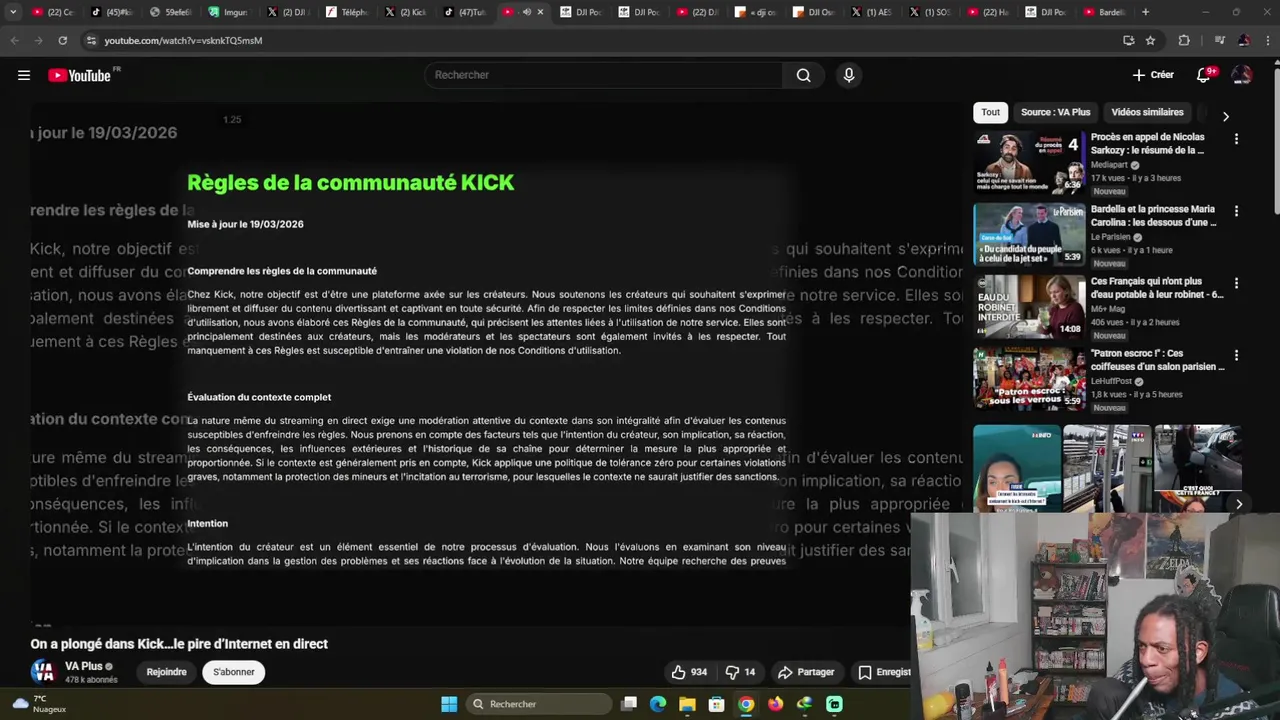Open Firefox from the taskbar
This screenshot has width=1280, height=720.
(775, 704)
